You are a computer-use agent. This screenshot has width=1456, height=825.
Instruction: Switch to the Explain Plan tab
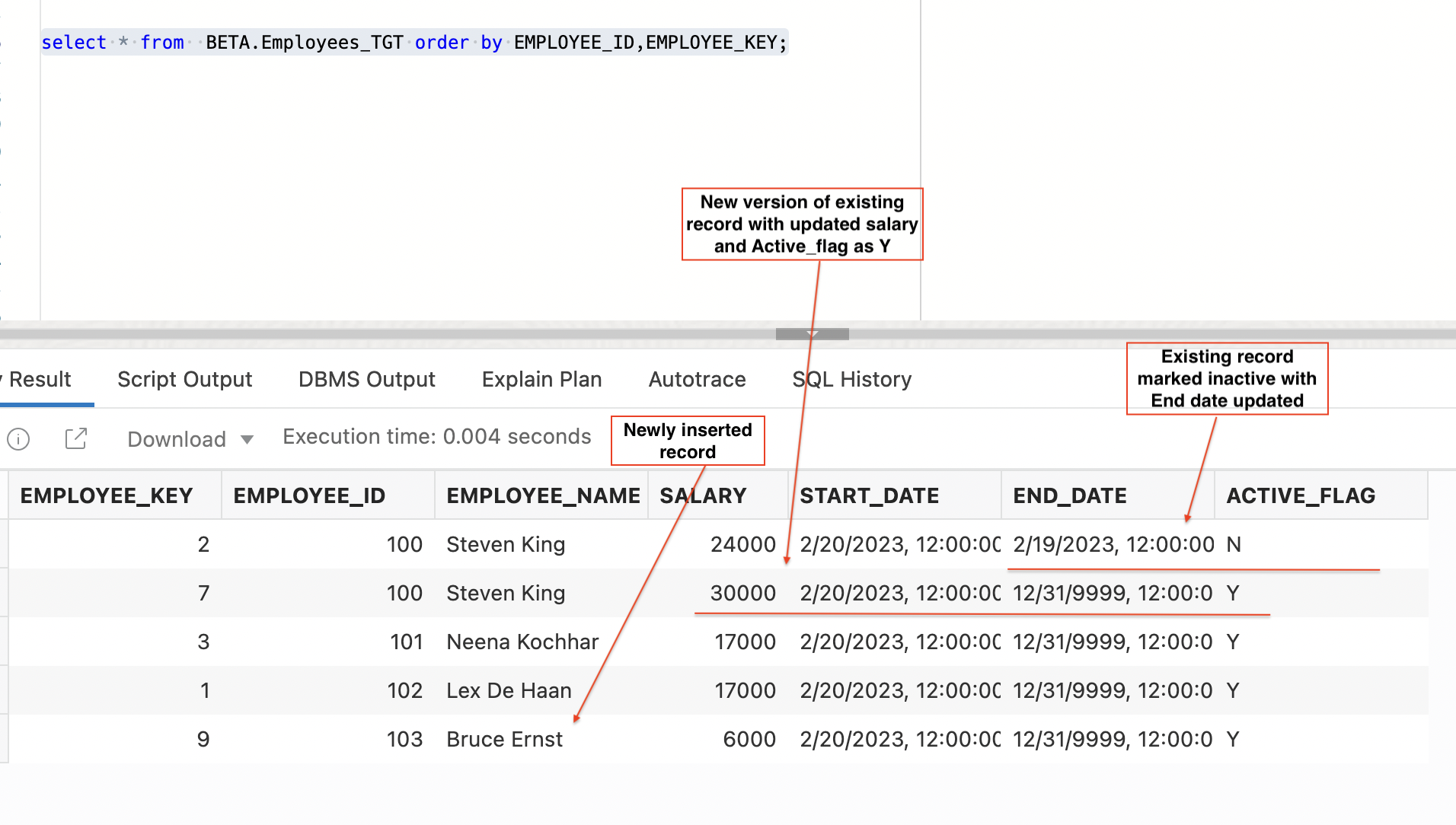point(541,379)
